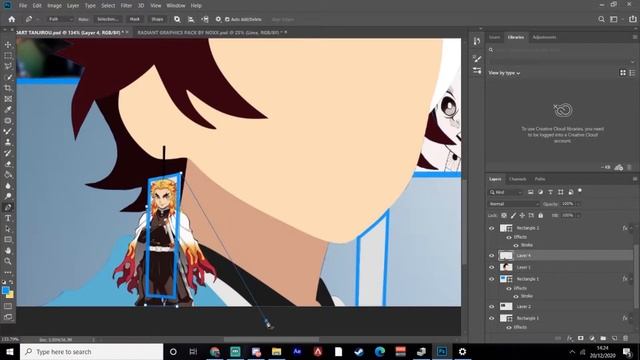The image size is (640, 360).
Task: Toggle Effects visibility under Rectangle 2
Action: 509,237
